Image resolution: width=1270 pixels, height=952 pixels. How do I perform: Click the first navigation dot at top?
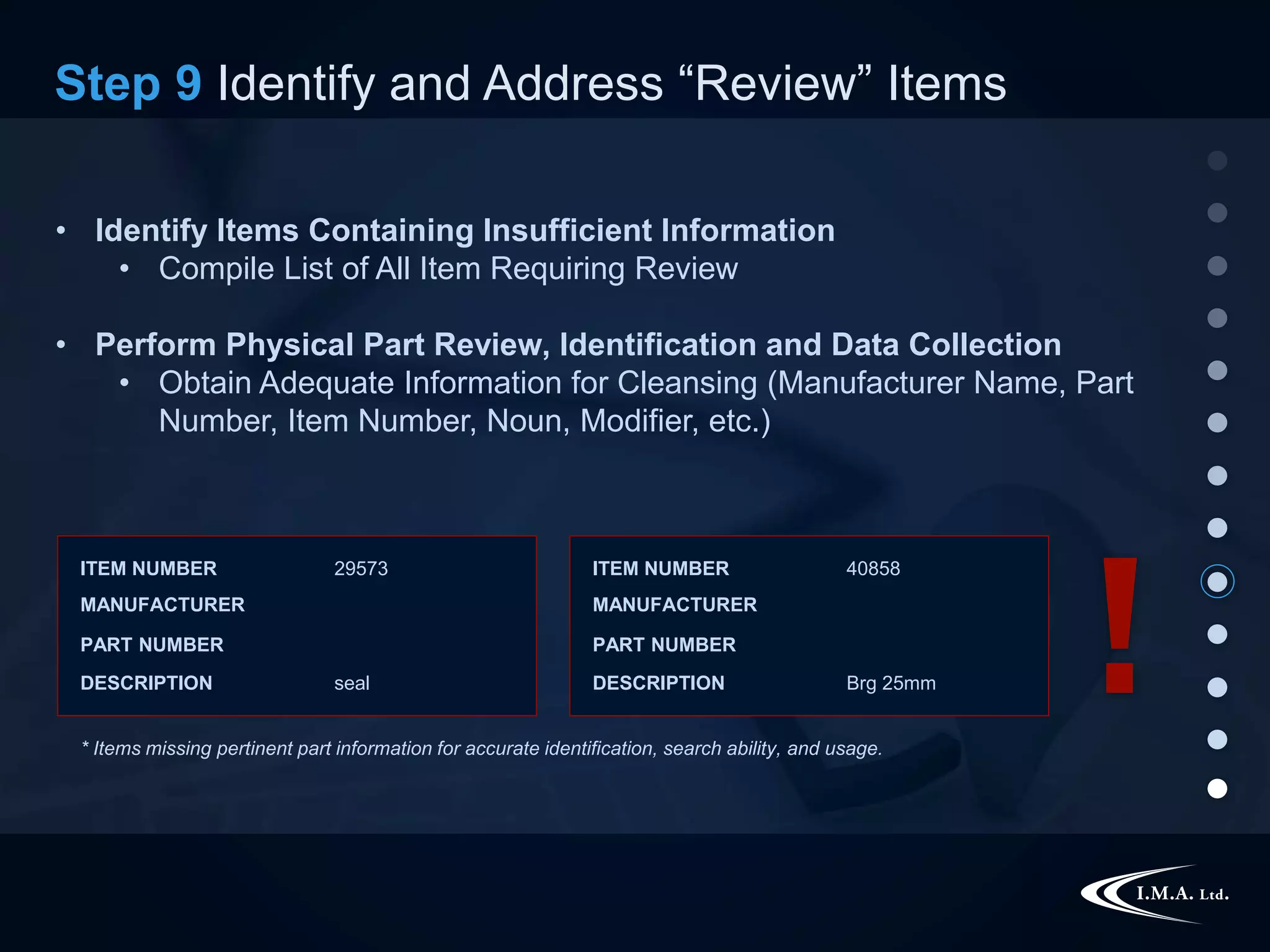tap(1217, 161)
